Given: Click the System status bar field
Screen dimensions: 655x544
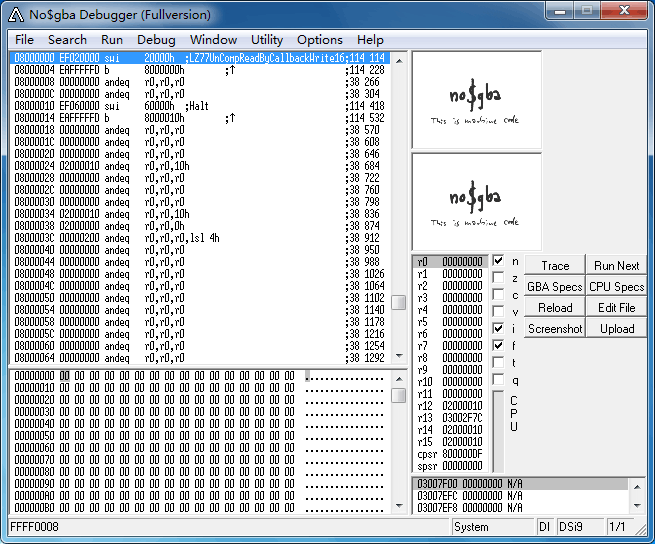Looking at the screenshot, I should [x=493, y=527].
